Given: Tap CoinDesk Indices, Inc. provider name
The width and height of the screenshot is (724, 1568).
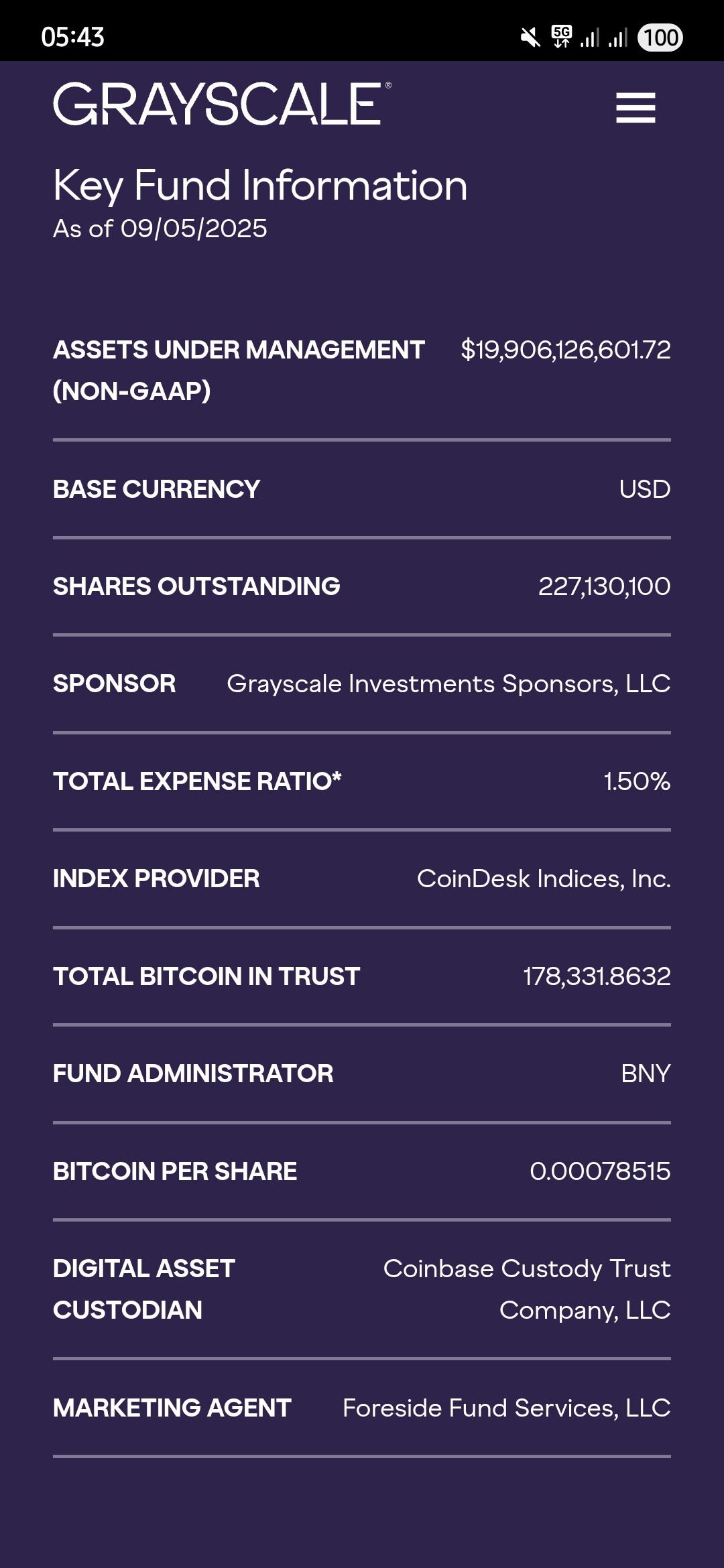Looking at the screenshot, I should tap(544, 878).
